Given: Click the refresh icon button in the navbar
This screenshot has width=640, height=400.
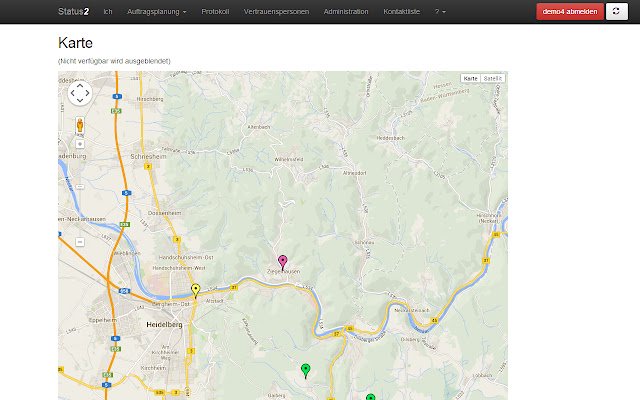Looking at the screenshot, I should [x=616, y=11].
